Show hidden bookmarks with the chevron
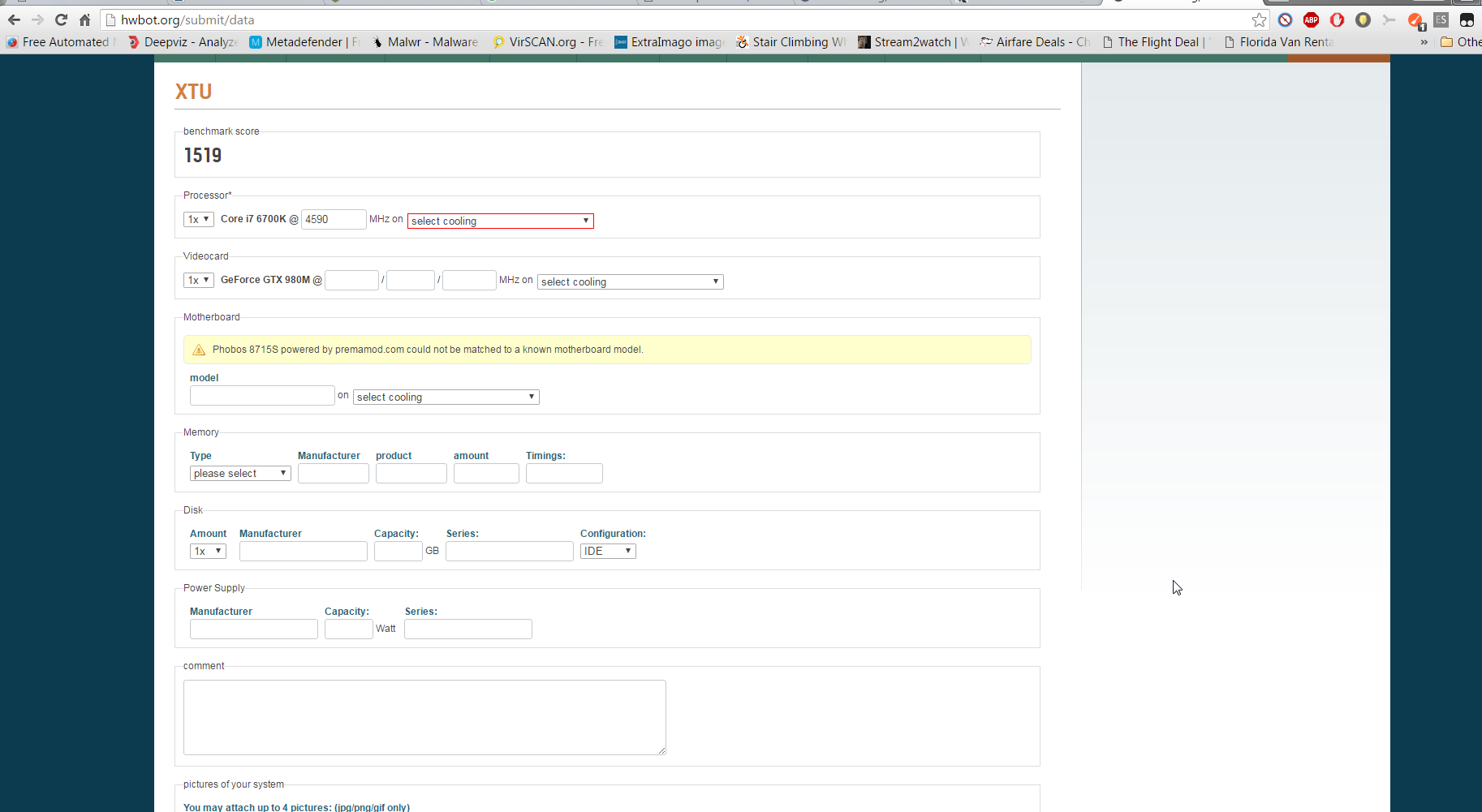The height and width of the screenshot is (812, 1482). tap(1424, 42)
